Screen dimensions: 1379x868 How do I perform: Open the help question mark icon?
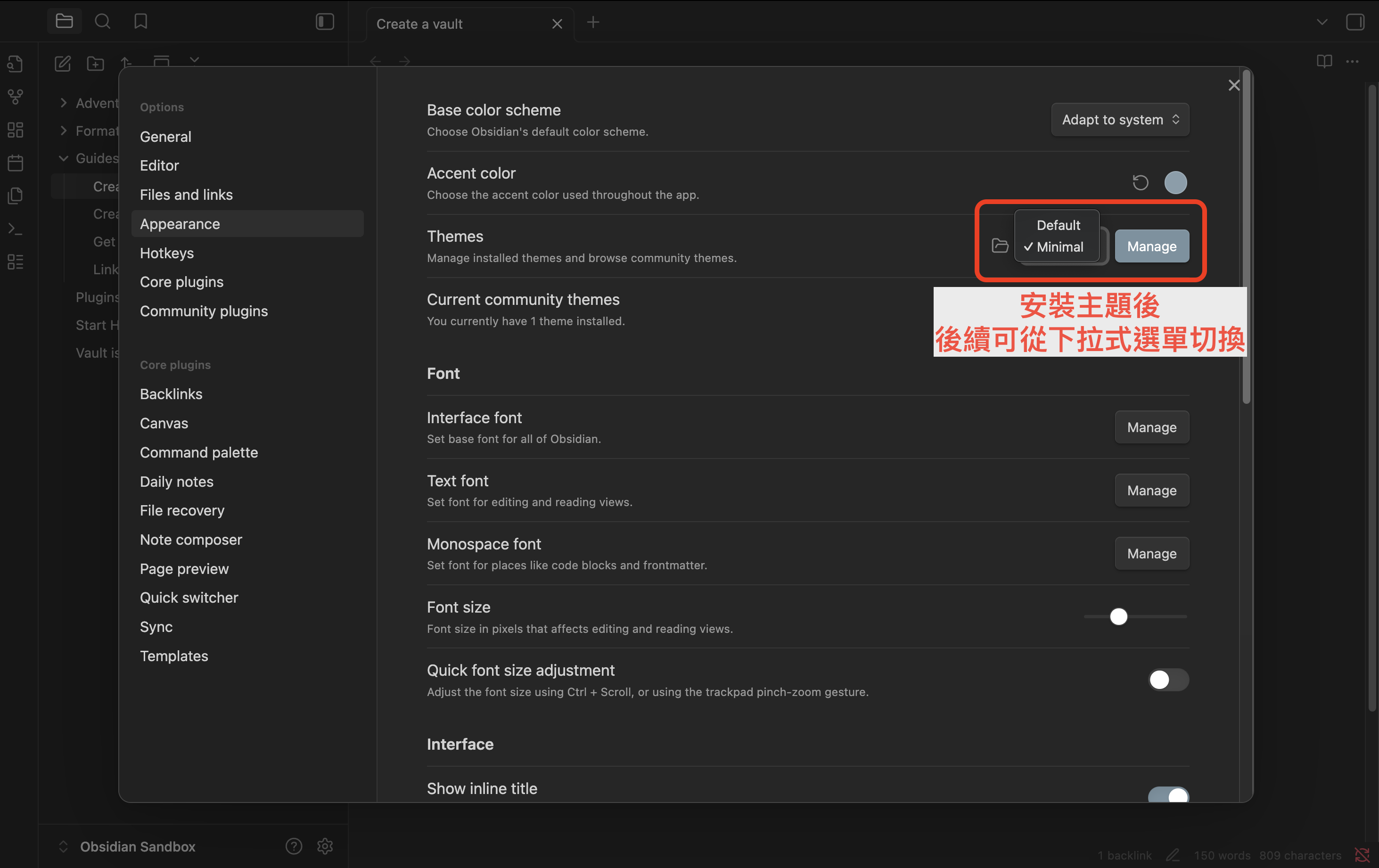(x=294, y=846)
